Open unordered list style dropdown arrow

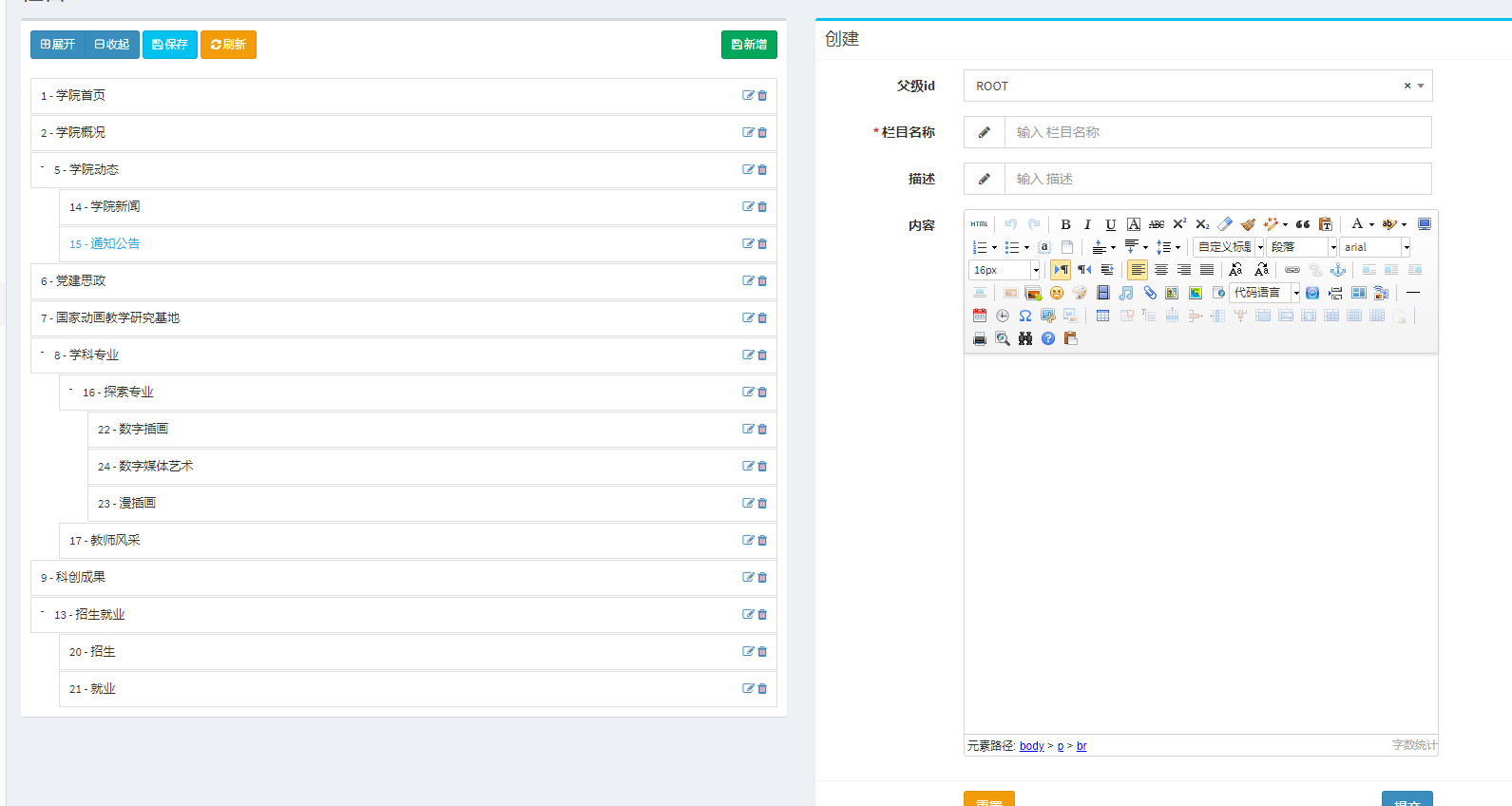tap(1027, 247)
